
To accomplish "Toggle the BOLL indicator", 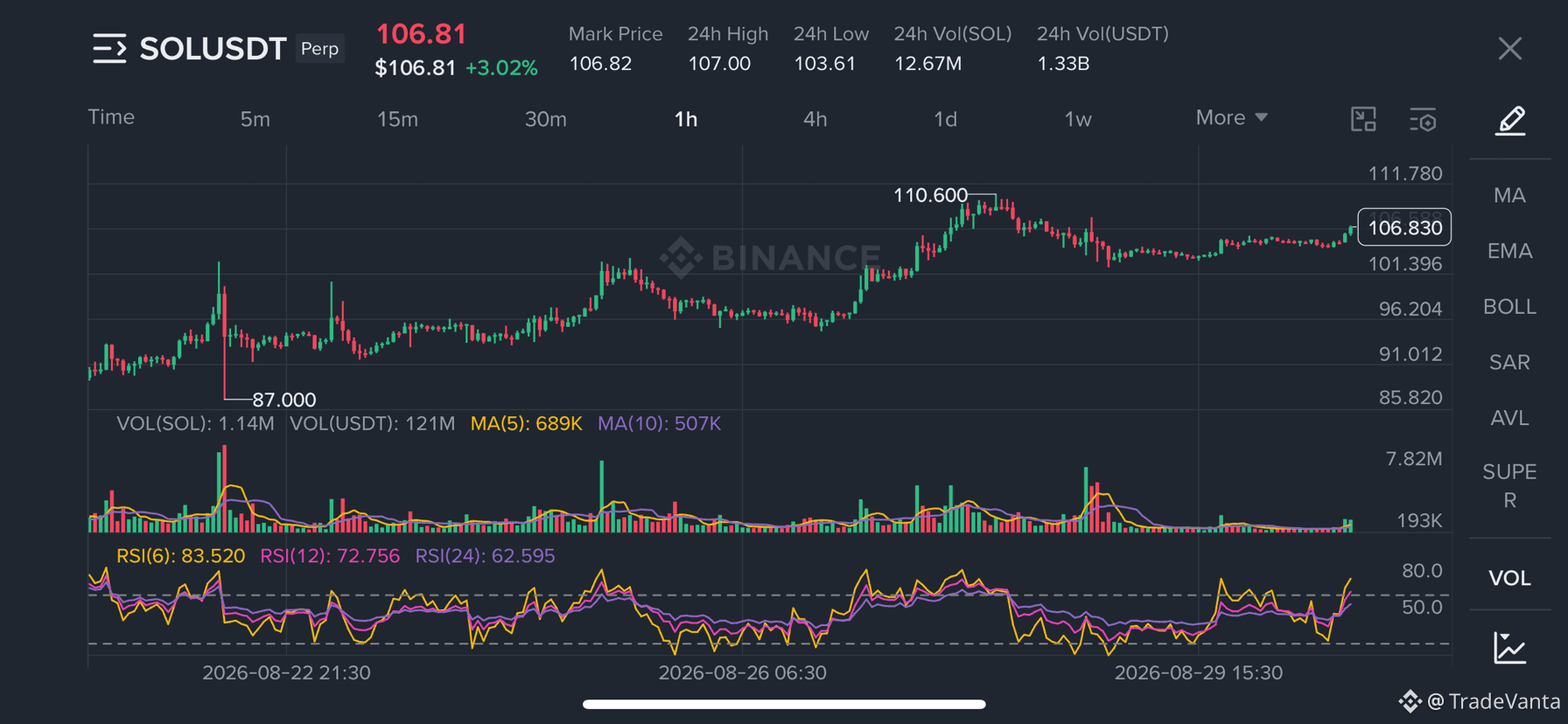I will 1509,307.
